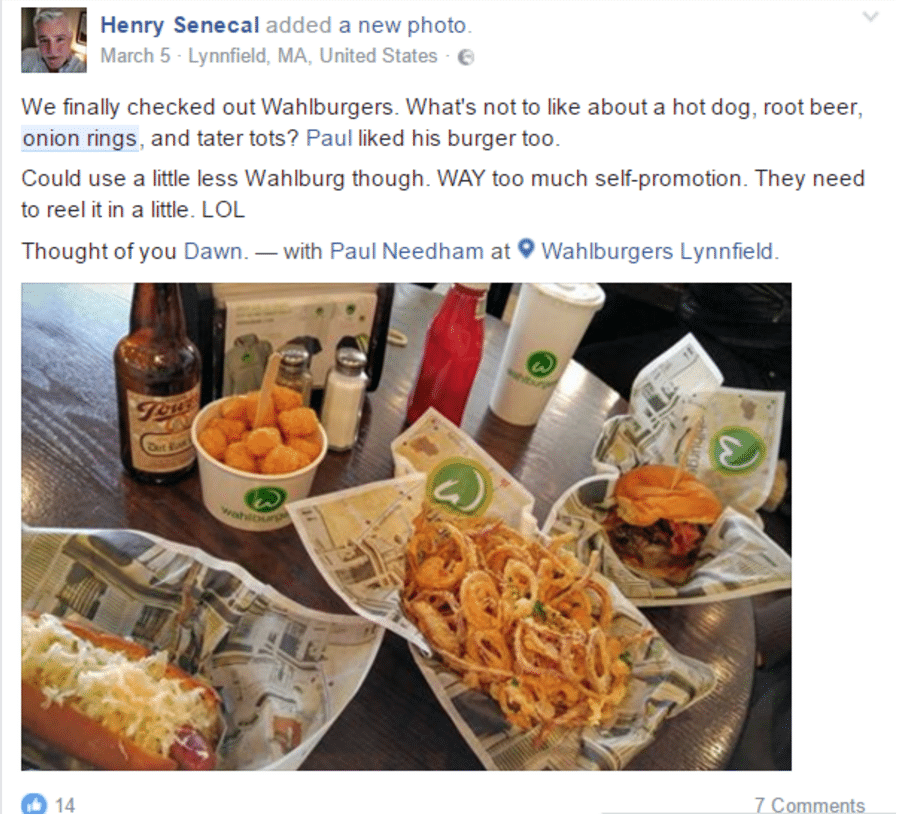
Task: Click the March 5 post date link
Action: [135, 56]
